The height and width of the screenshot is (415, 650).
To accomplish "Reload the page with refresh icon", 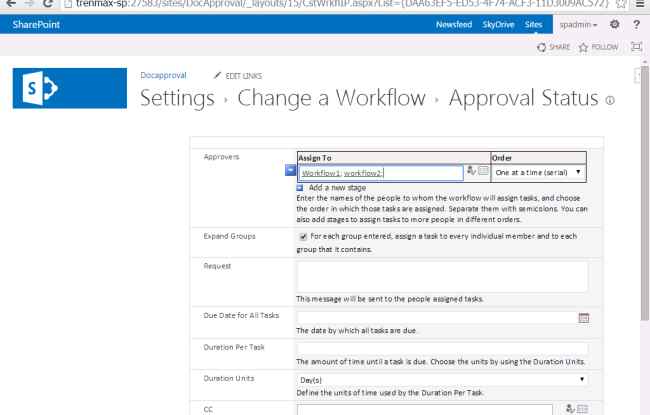I will pos(48,4).
